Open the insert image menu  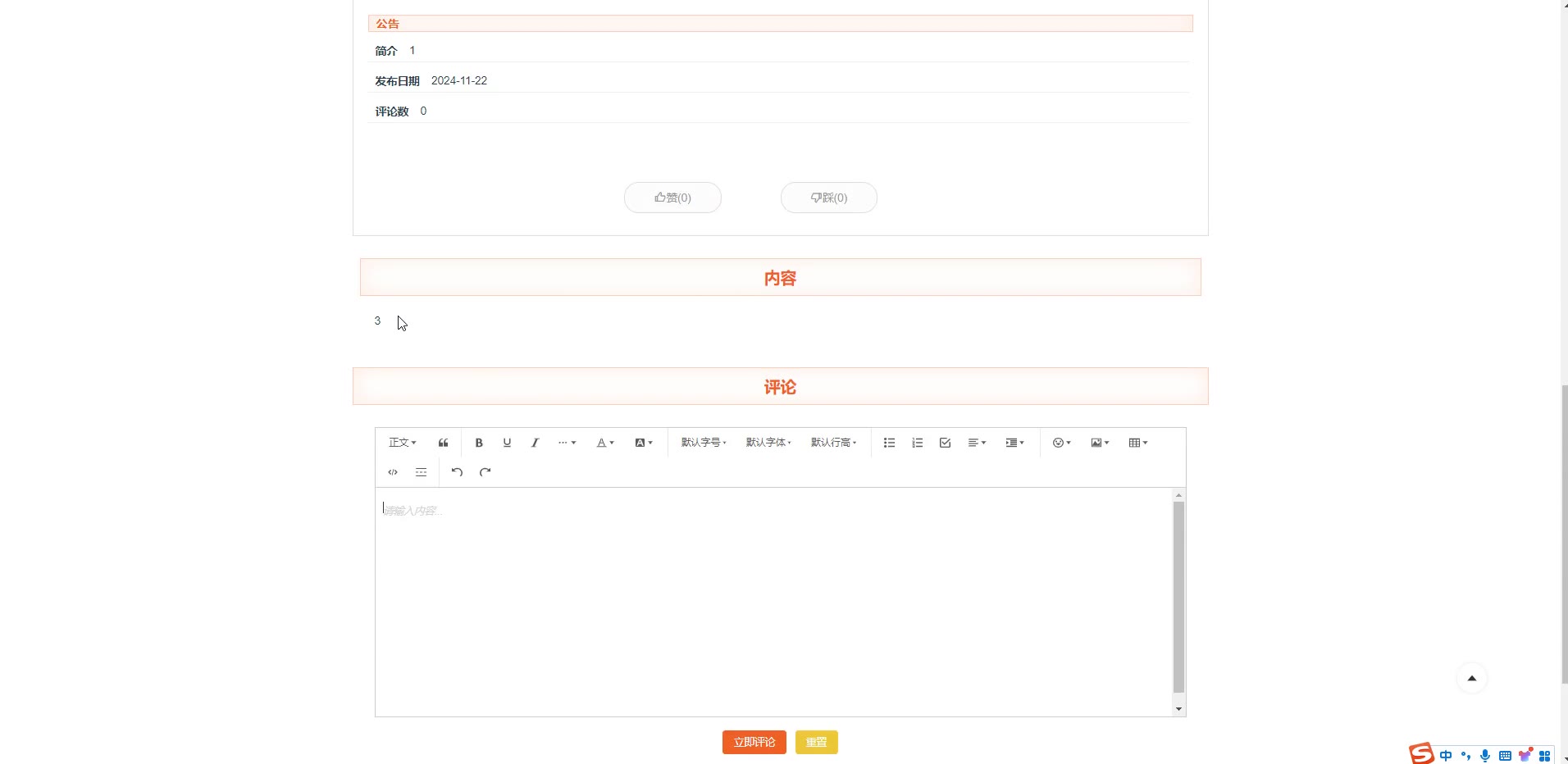tap(1100, 443)
